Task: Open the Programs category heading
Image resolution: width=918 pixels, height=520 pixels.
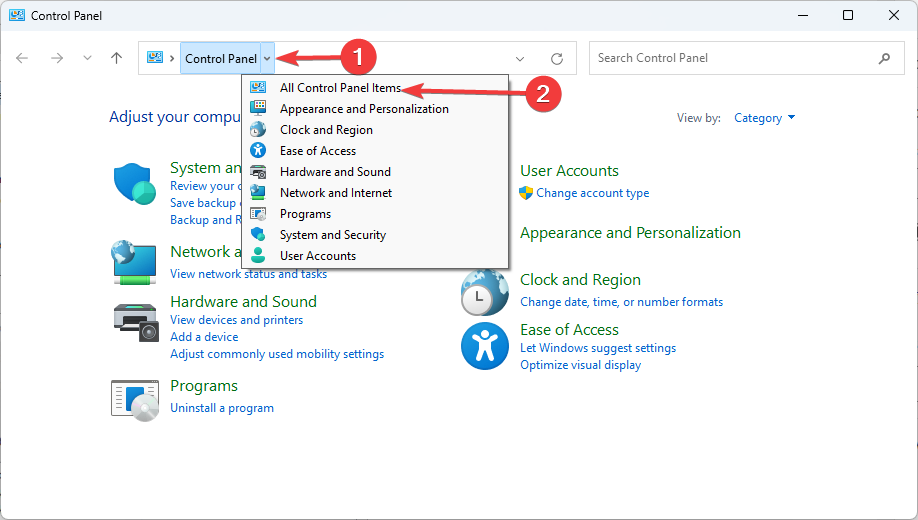Action: click(204, 386)
